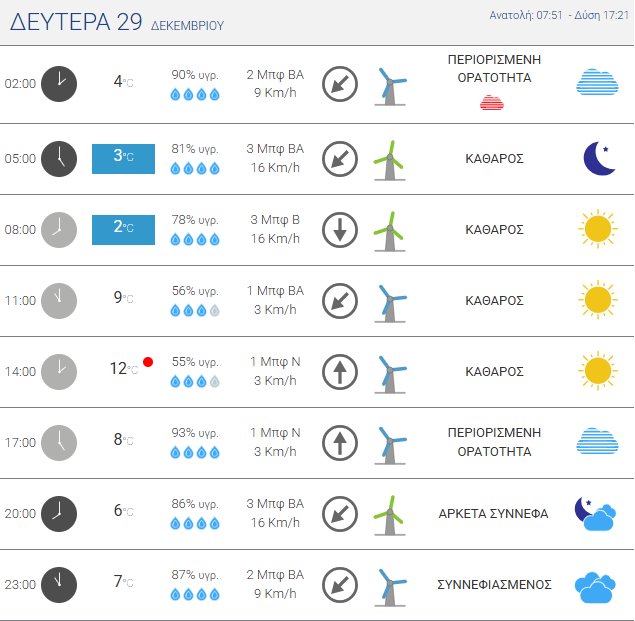
Task: Click the 93% humidity reading at 17:00
Action: [x=194, y=433]
